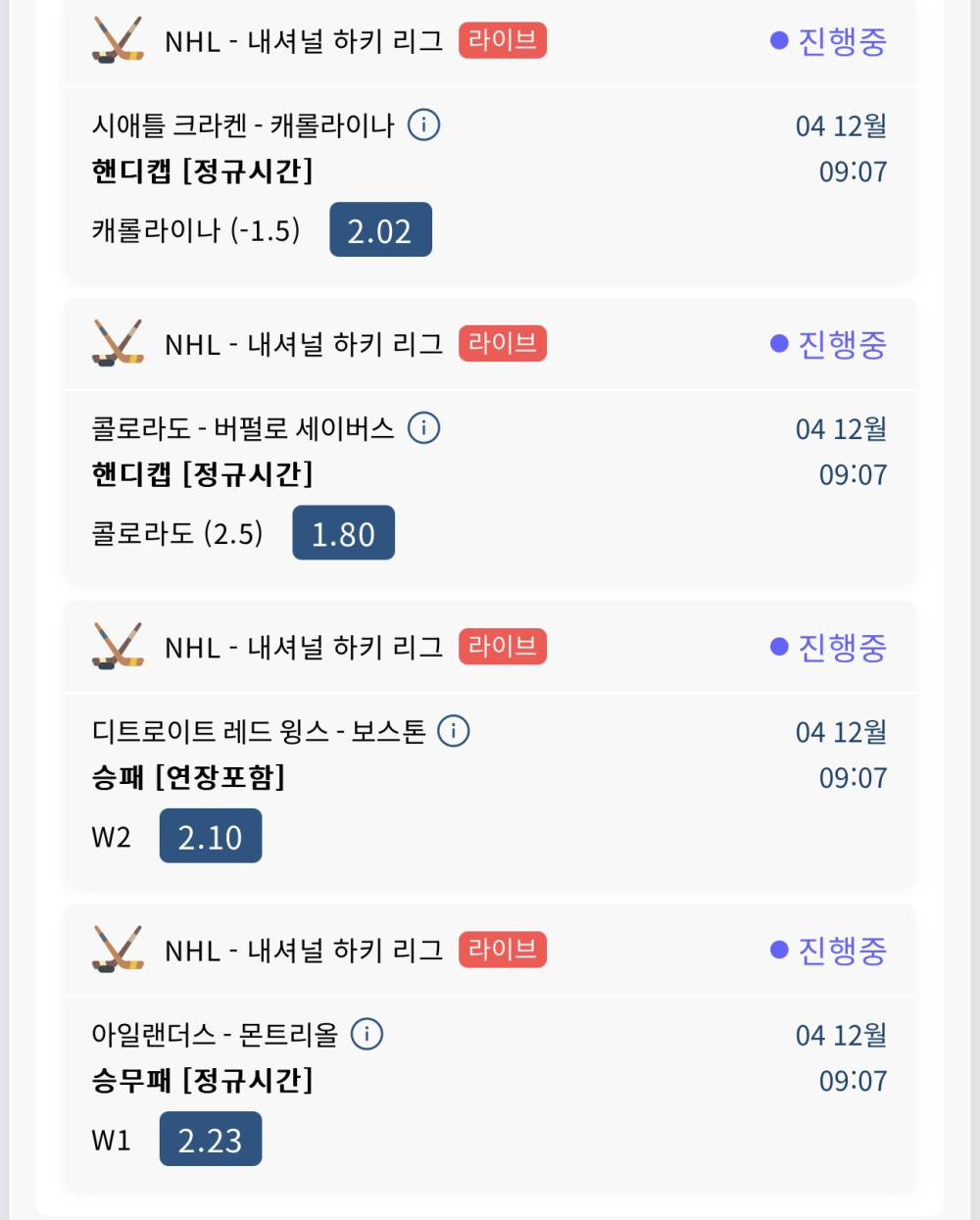Tap hockey sticks icon on 아일랜더스 card
The width and height of the screenshot is (980, 1220).
pyautogui.click(x=118, y=949)
